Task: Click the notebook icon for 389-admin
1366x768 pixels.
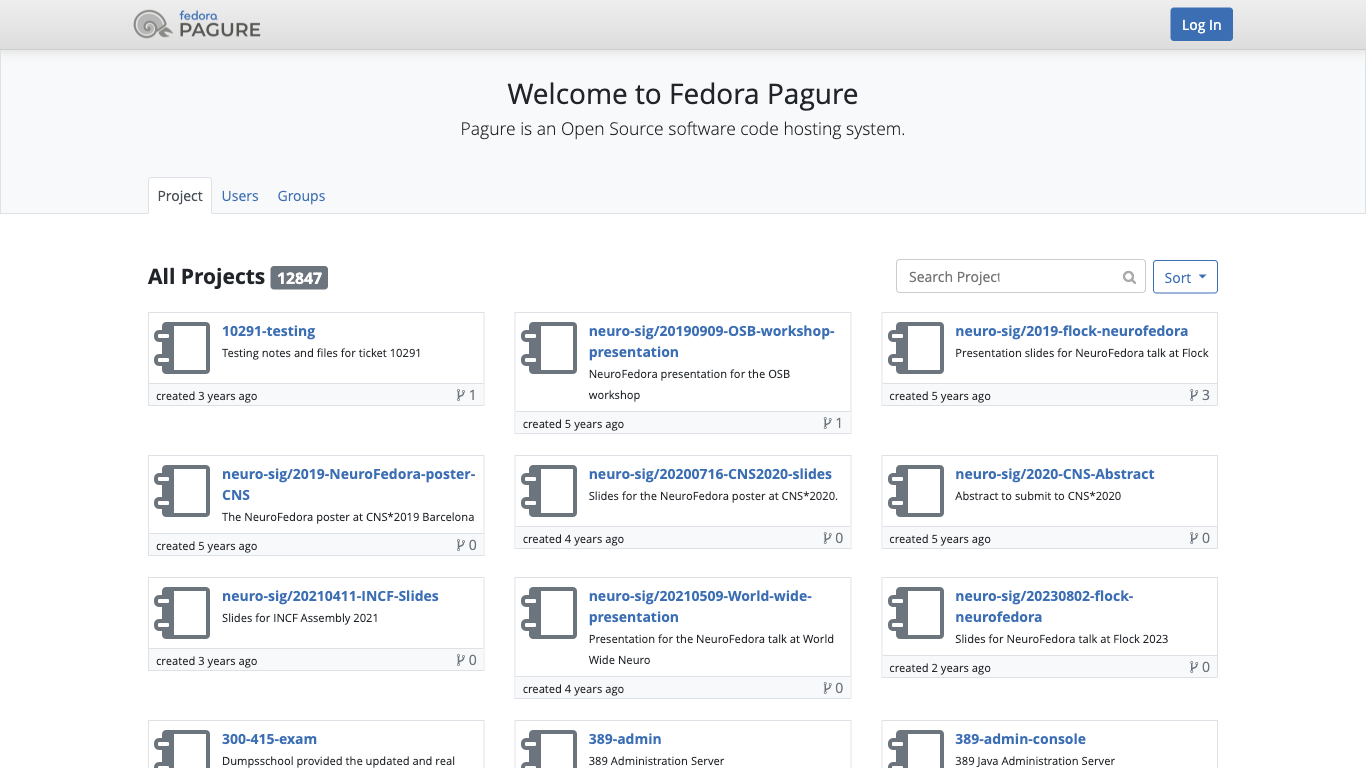Action: point(549,750)
